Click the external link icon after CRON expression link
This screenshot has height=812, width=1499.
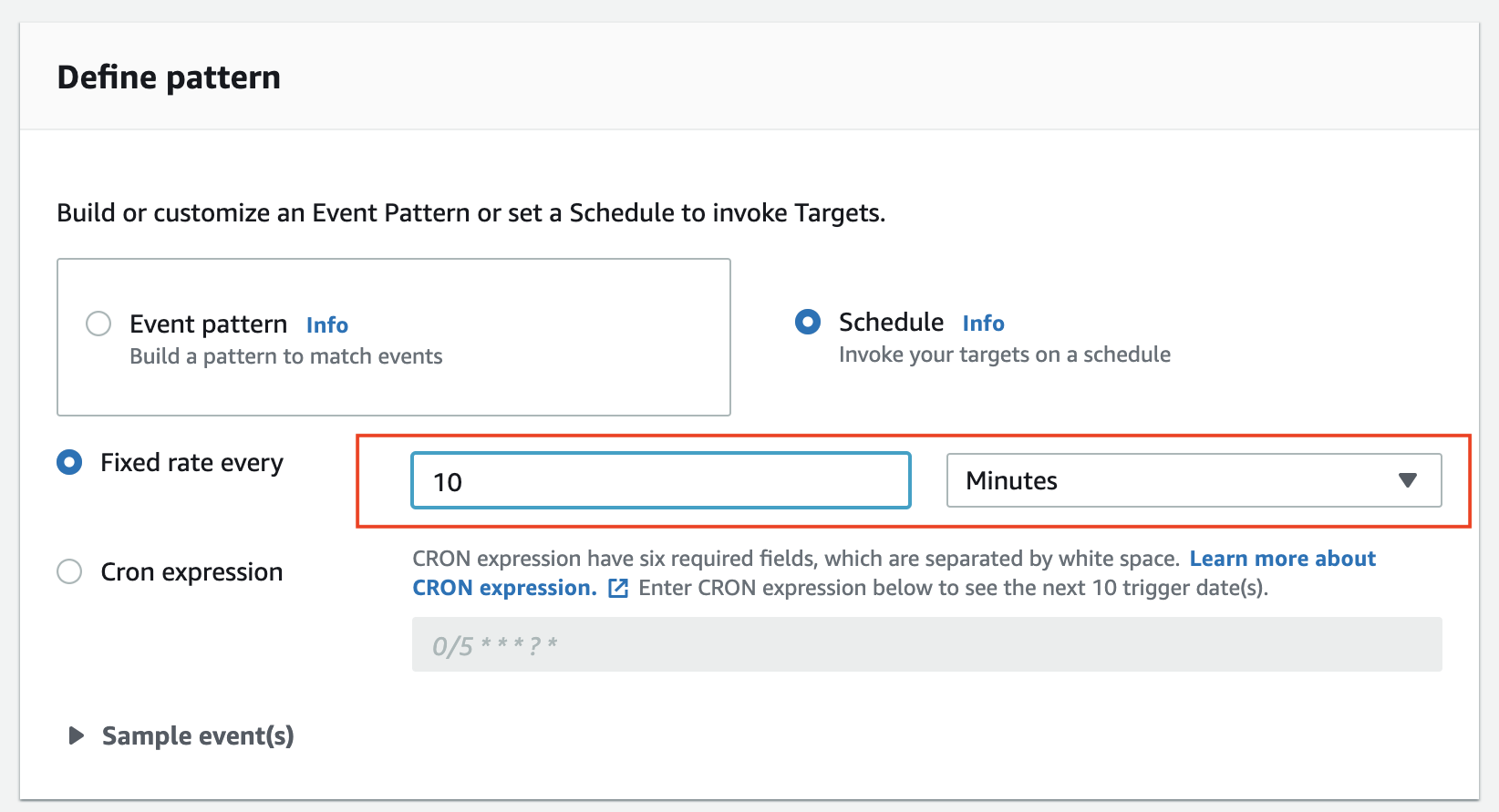click(619, 589)
